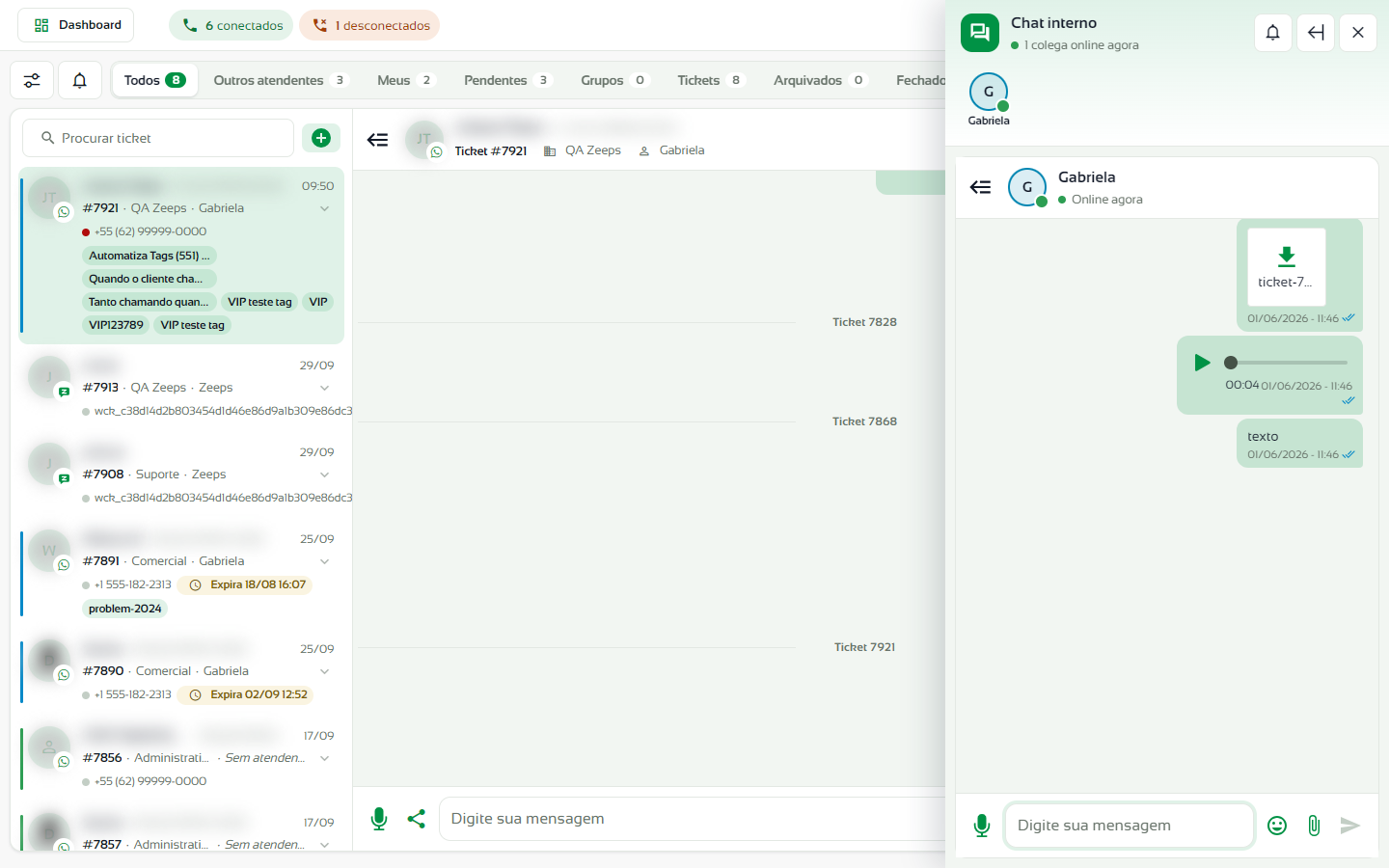Select the Arquivados tab
This screenshot has height=868, width=1389.
820,80
